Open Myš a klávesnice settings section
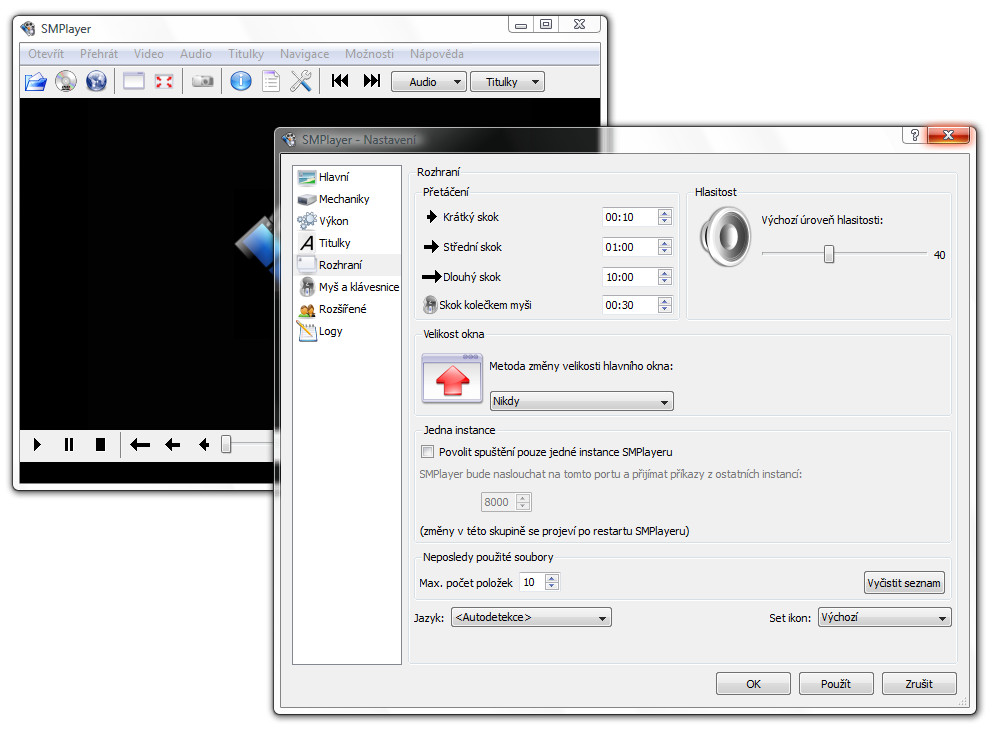The width and height of the screenshot is (993, 730). coord(347,287)
